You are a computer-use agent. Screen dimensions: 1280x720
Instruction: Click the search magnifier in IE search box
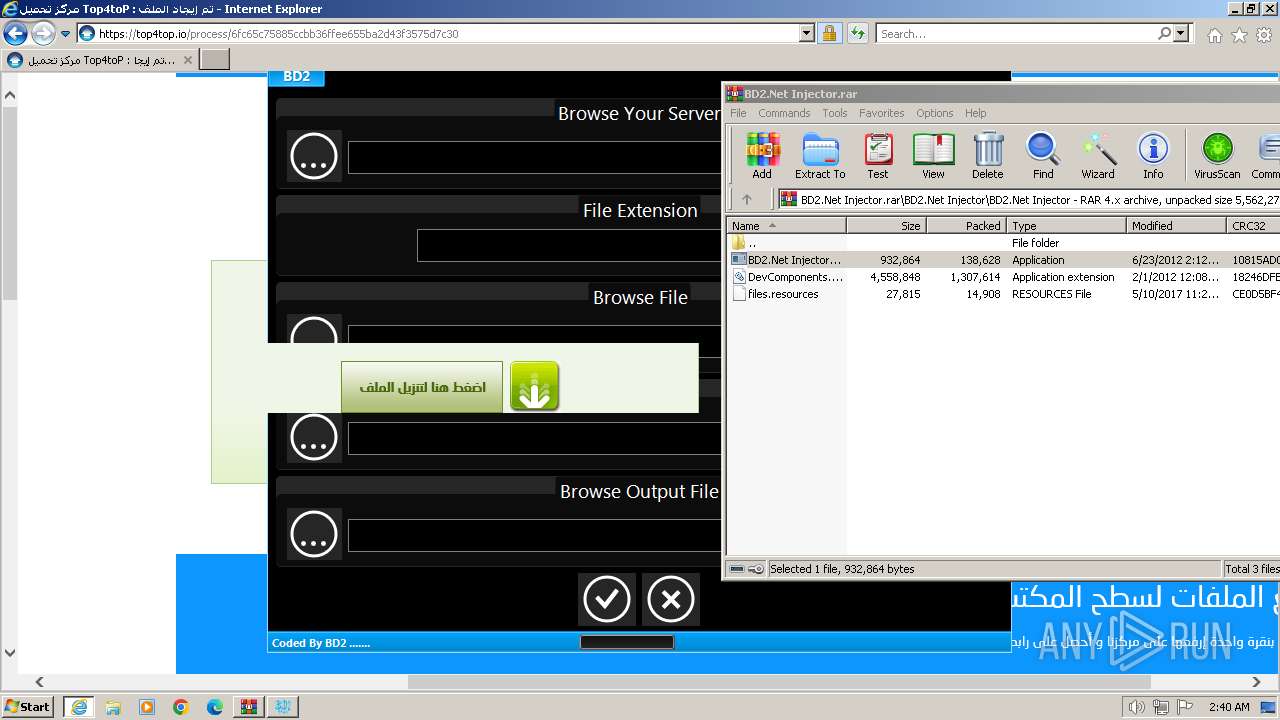click(1164, 33)
